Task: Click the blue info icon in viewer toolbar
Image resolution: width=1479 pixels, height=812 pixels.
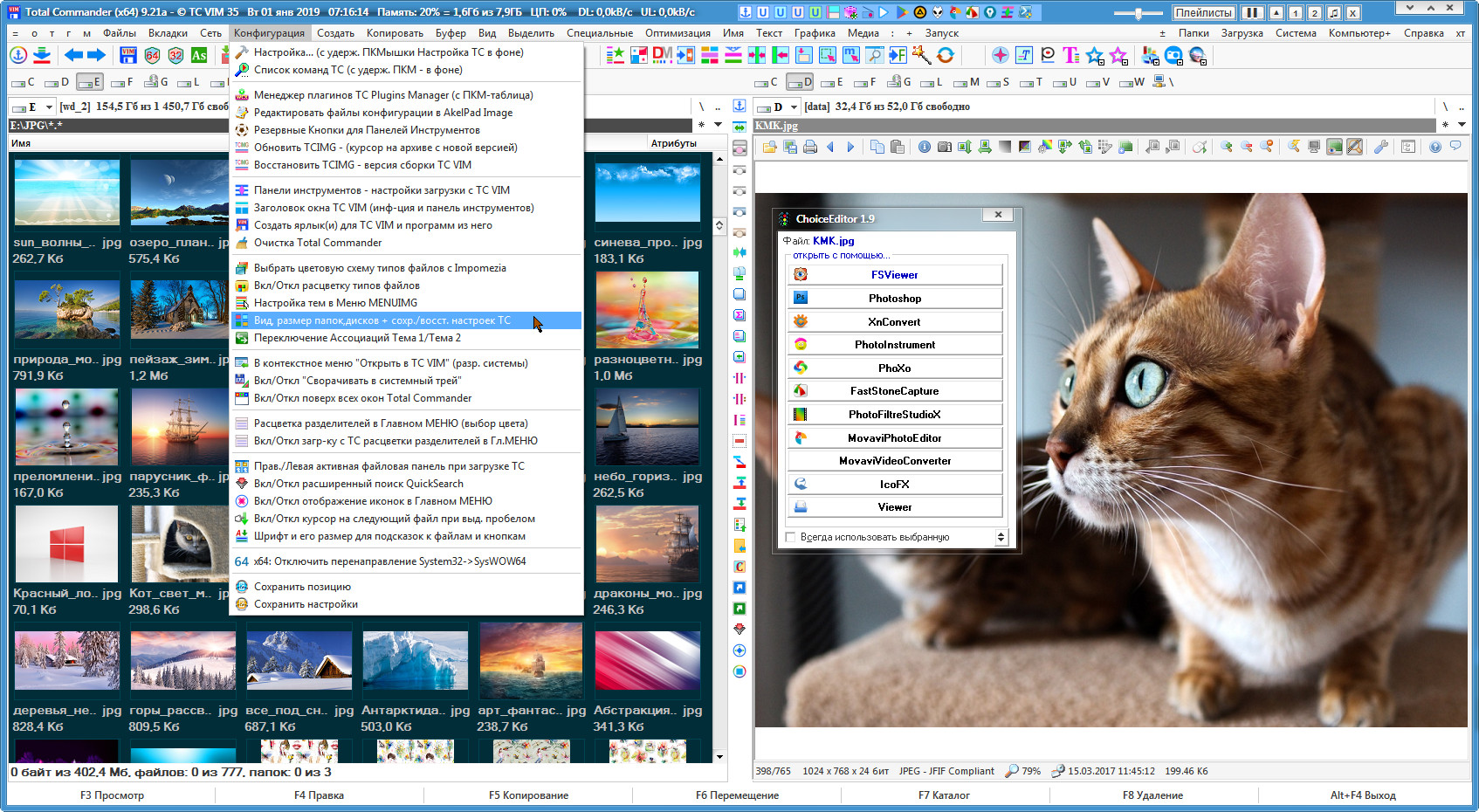Action: [x=924, y=147]
